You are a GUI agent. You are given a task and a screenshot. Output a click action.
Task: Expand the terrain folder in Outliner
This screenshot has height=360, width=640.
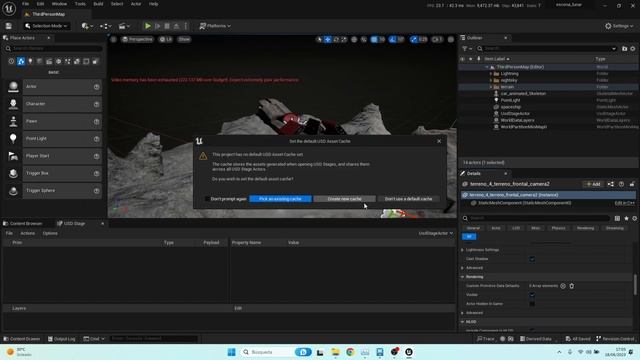[491, 87]
